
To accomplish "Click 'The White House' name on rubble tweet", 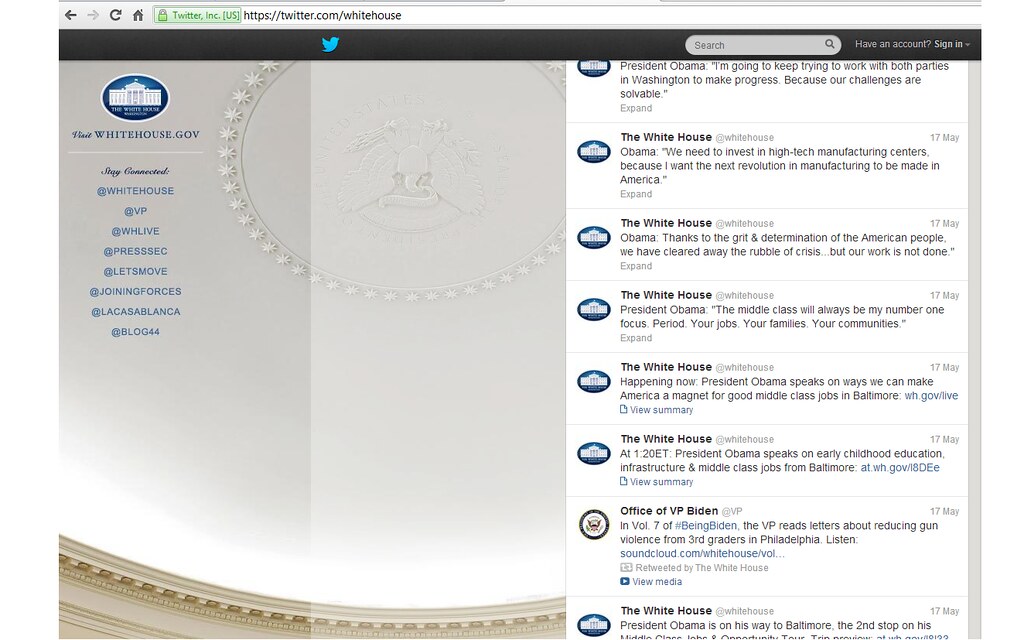I will click(666, 223).
